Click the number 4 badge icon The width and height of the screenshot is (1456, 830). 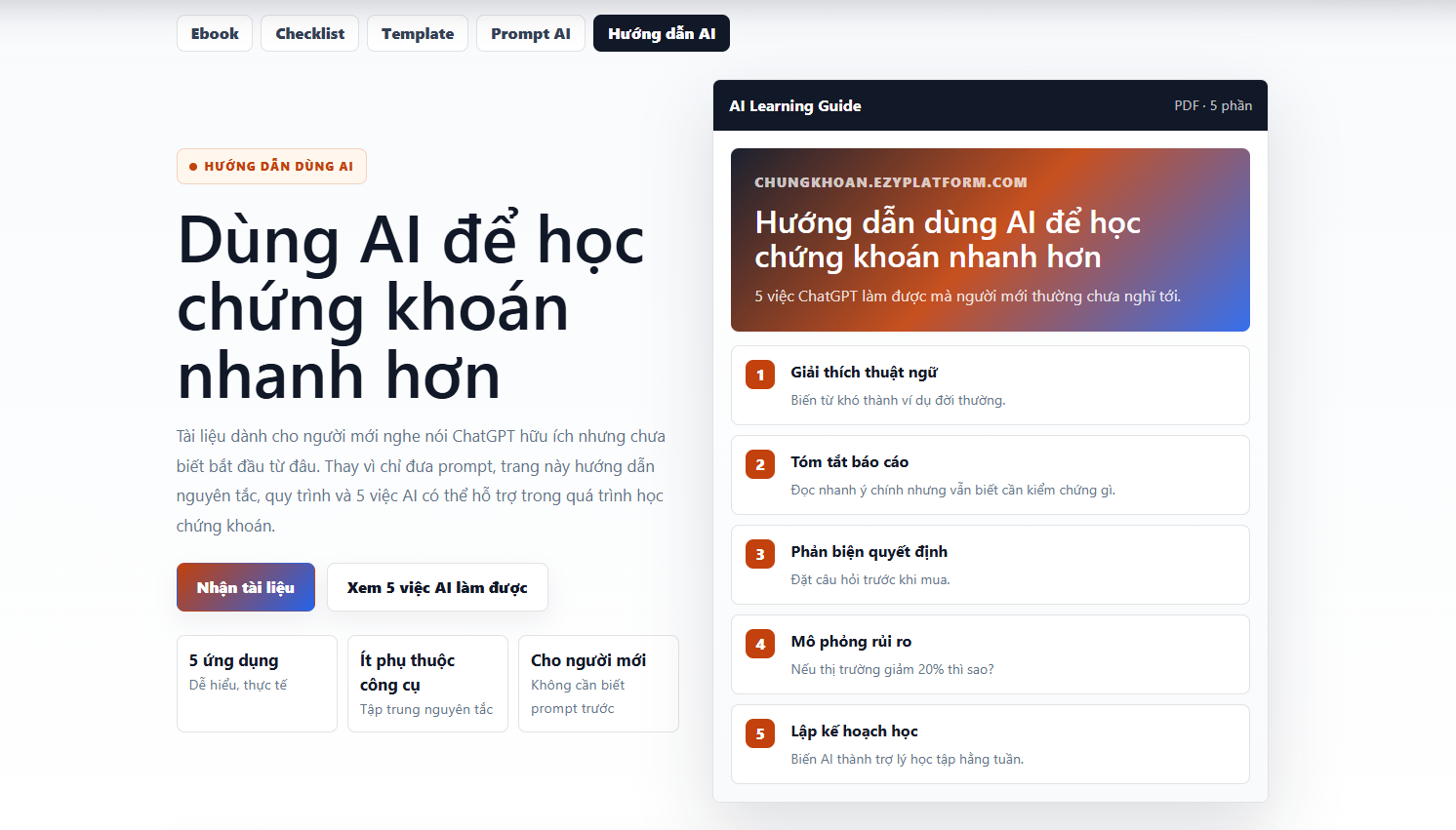pyautogui.click(x=760, y=644)
